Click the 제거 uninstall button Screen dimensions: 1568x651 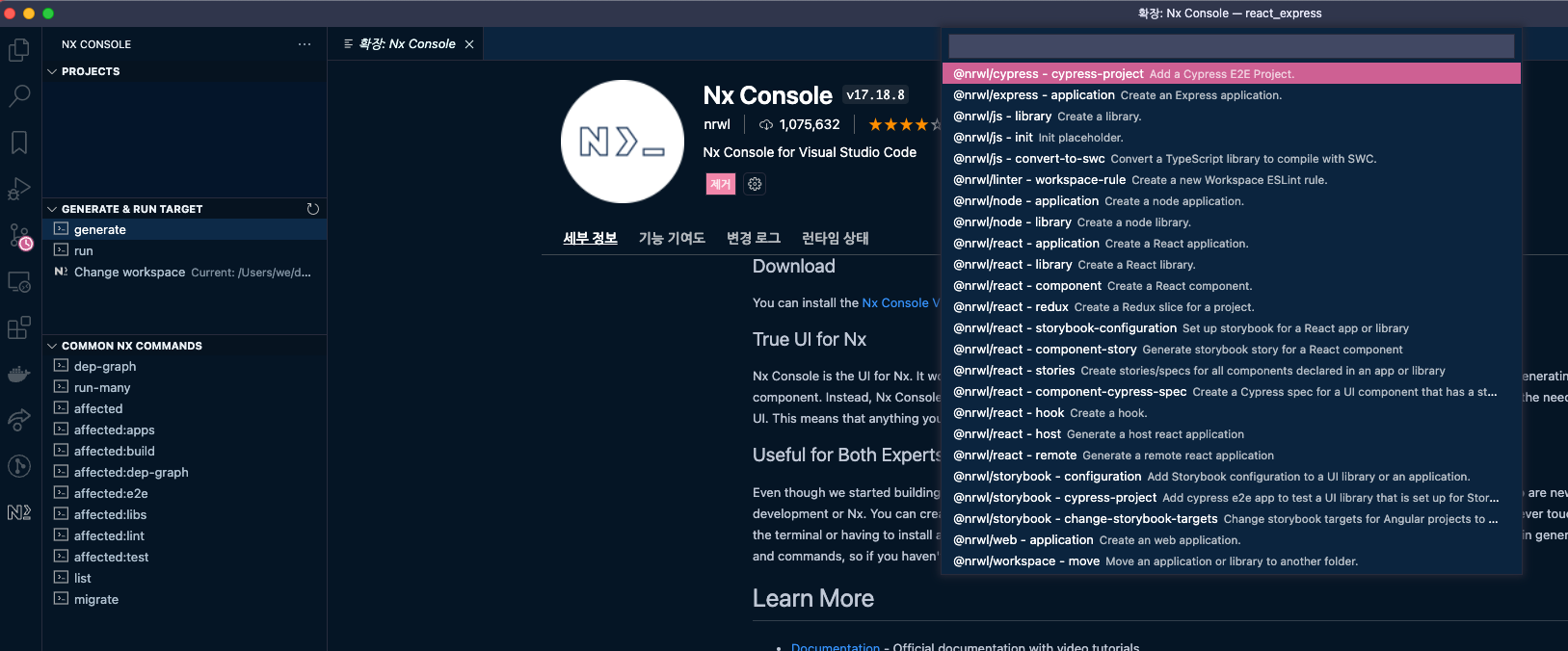coord(720,184)
